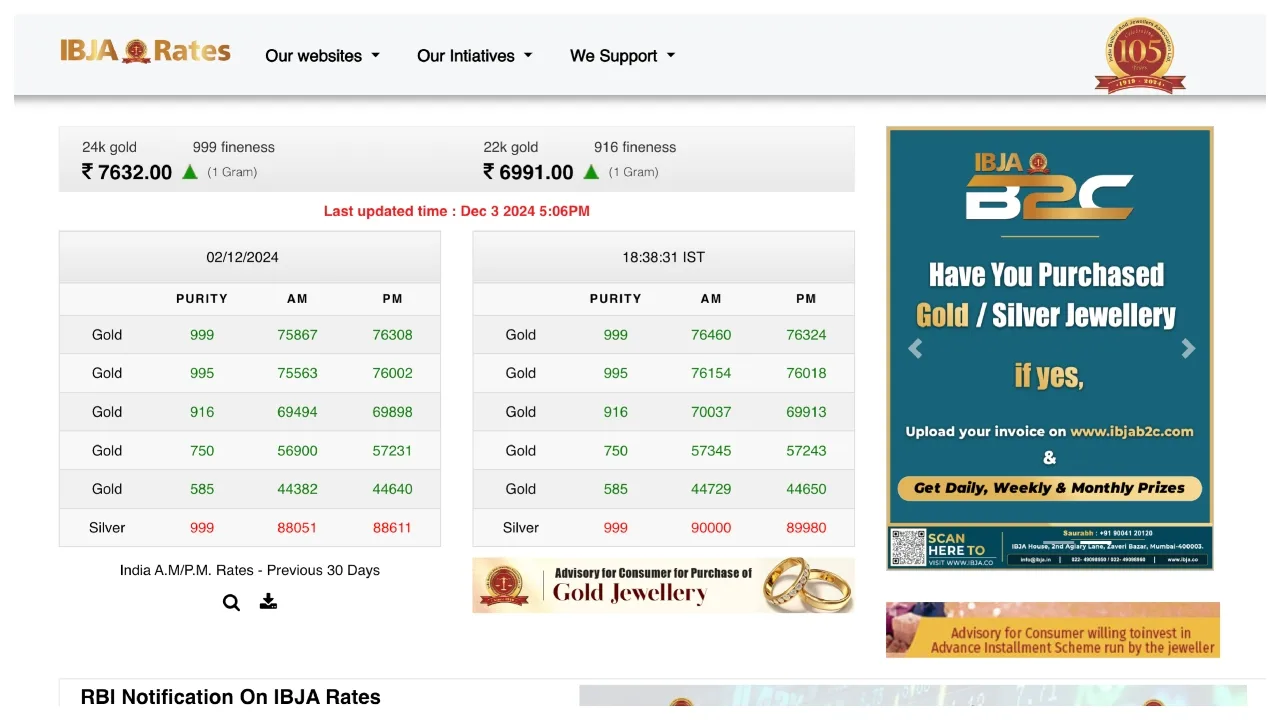Image resolution: width=1280 pixels, height=720 pixels.
Task: Click Gold 995 AM value 75563
Action: (x=297, y=373)
